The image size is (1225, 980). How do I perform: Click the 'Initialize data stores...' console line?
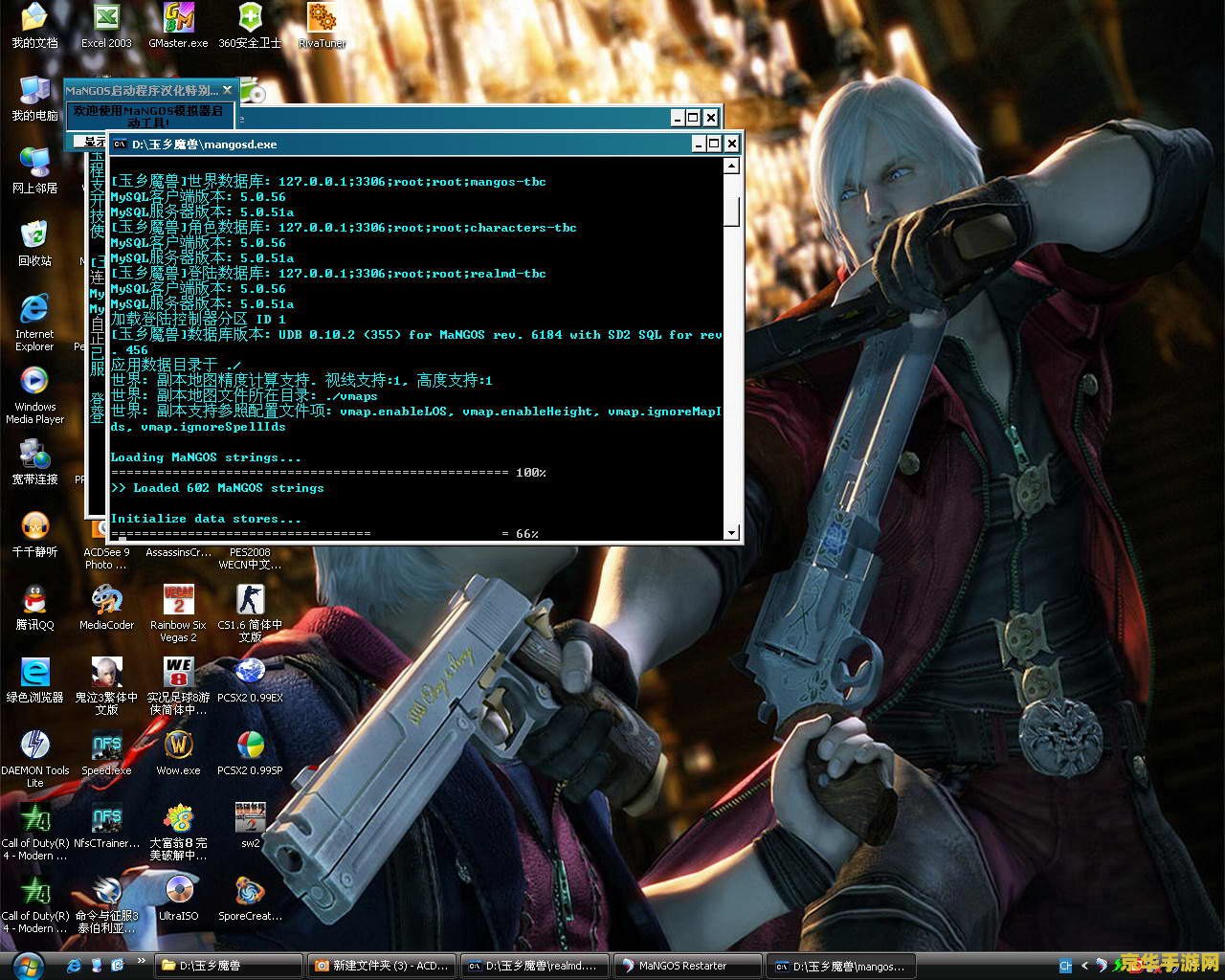point(206,519)
